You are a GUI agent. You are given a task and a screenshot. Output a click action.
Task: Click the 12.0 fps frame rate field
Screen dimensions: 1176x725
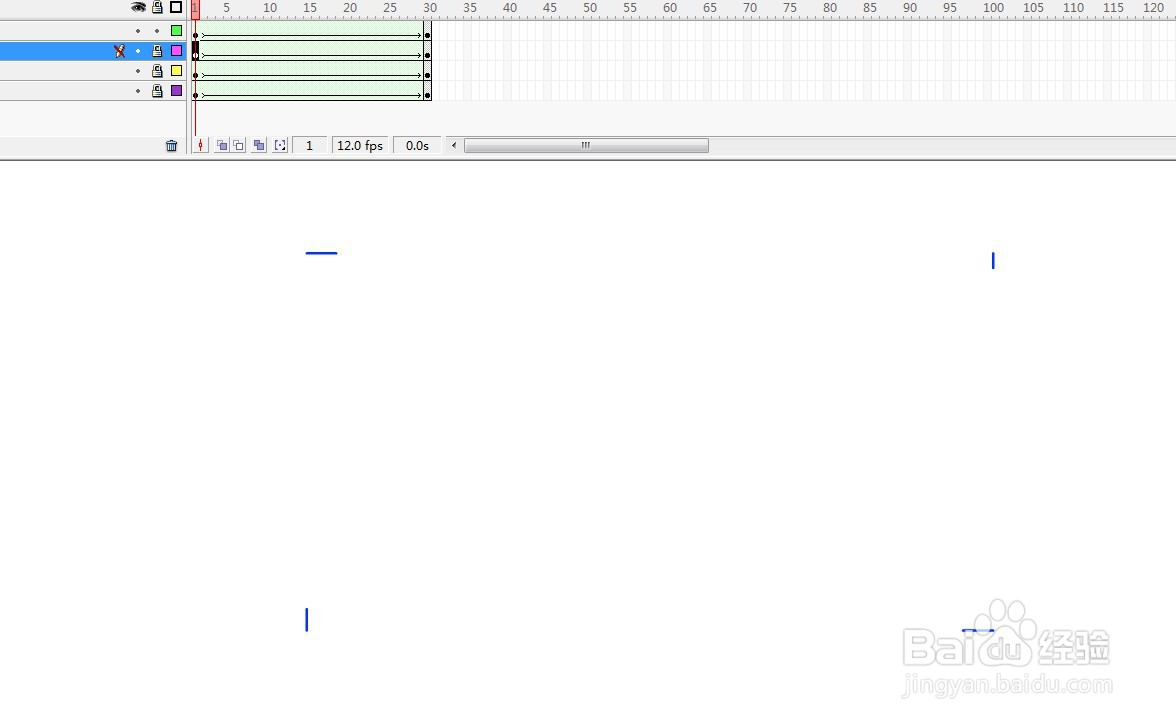[x=360, y=145]
